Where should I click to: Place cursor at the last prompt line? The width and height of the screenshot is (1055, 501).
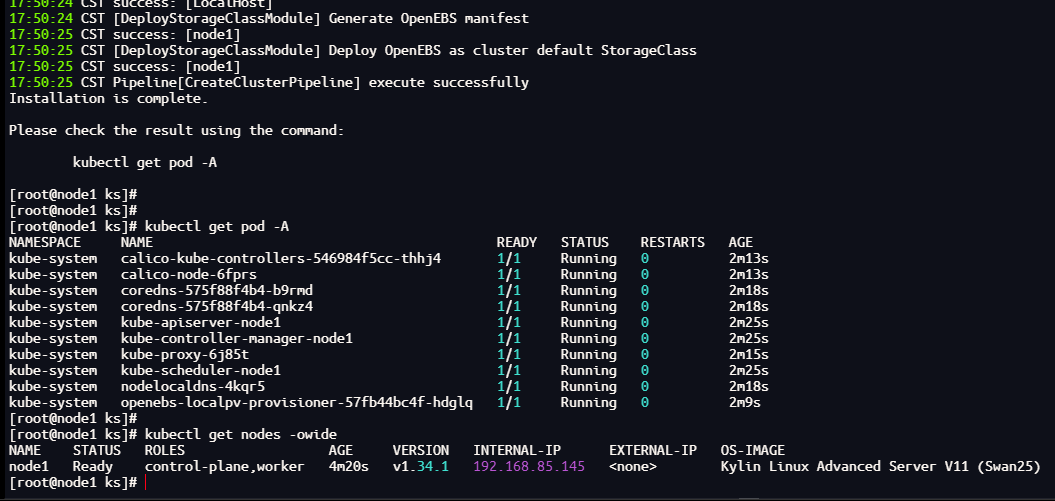146,483
